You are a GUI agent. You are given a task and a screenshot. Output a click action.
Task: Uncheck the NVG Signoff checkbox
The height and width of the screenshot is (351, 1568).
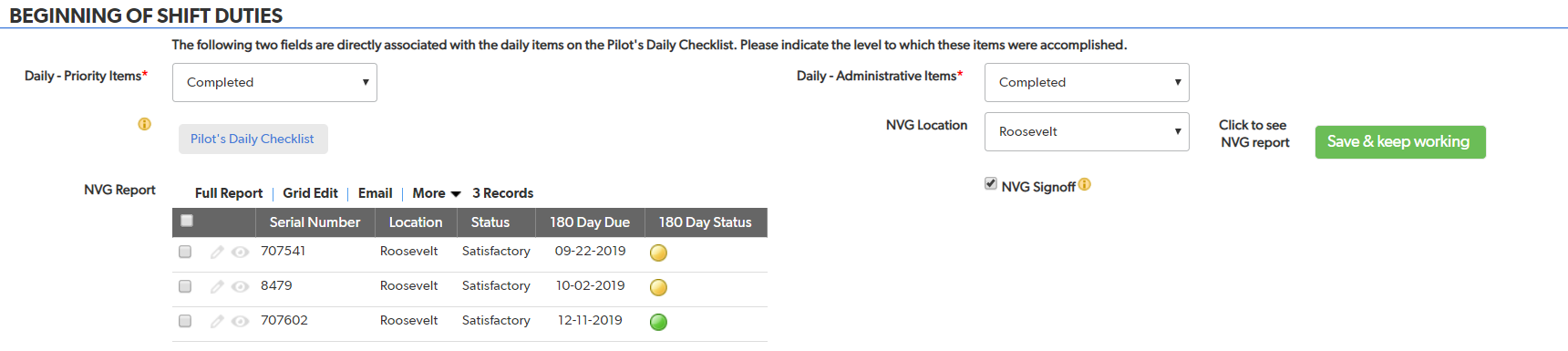(991, 184)
